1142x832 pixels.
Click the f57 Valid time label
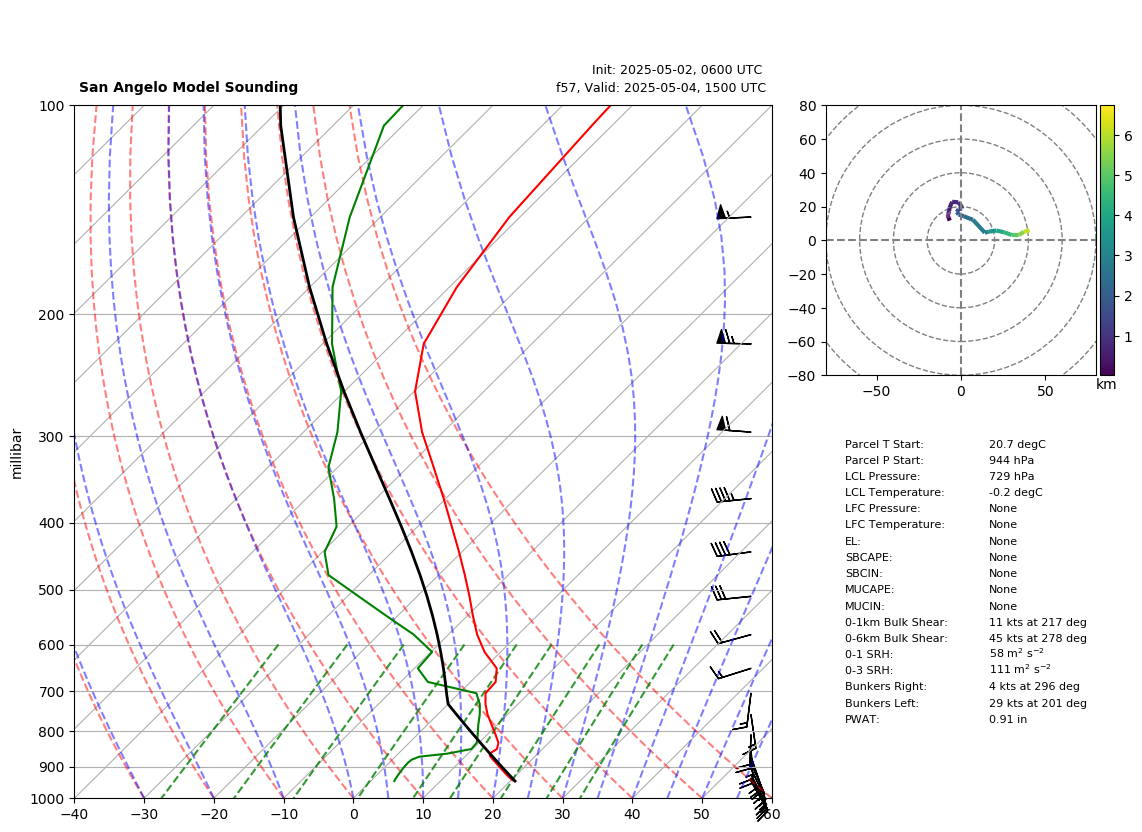661,87
